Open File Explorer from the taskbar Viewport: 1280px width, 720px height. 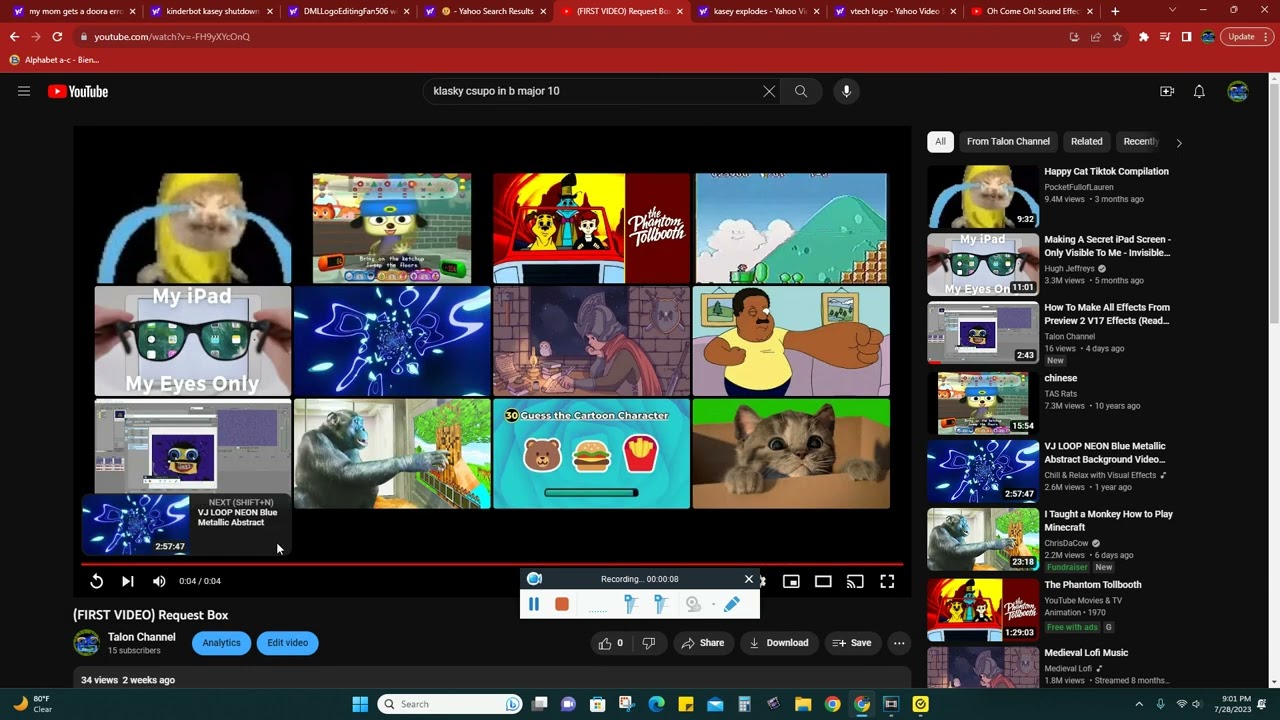(x=803, y=704)
